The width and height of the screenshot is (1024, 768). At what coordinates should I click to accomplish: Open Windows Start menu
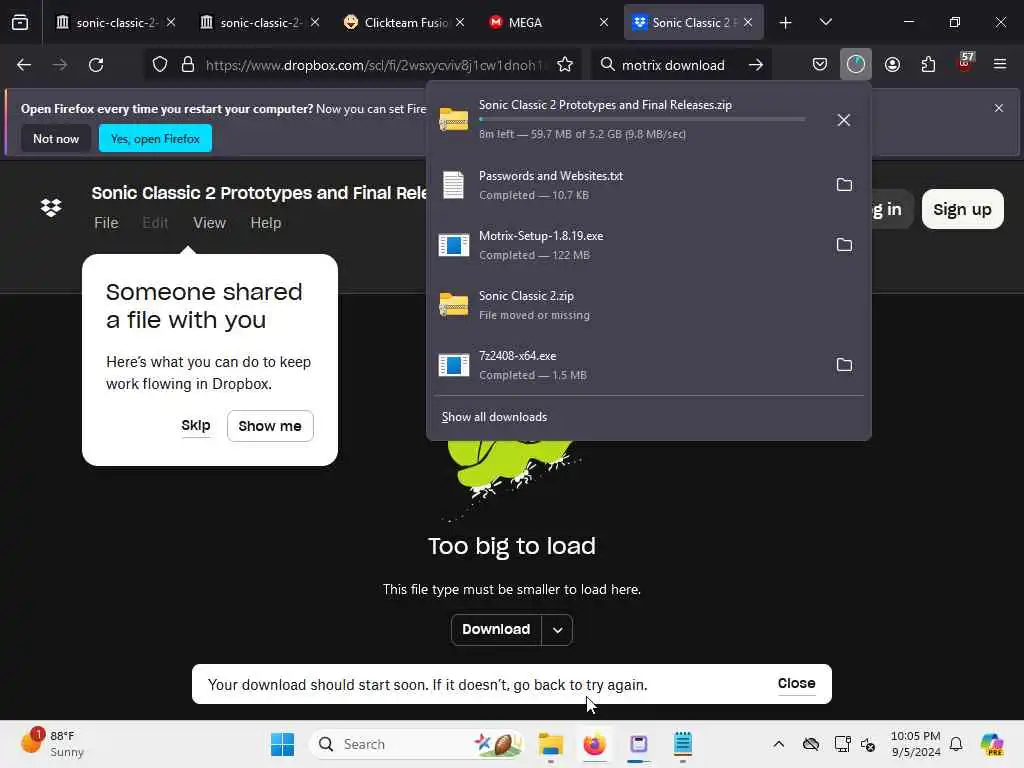[x=282, y=744]
